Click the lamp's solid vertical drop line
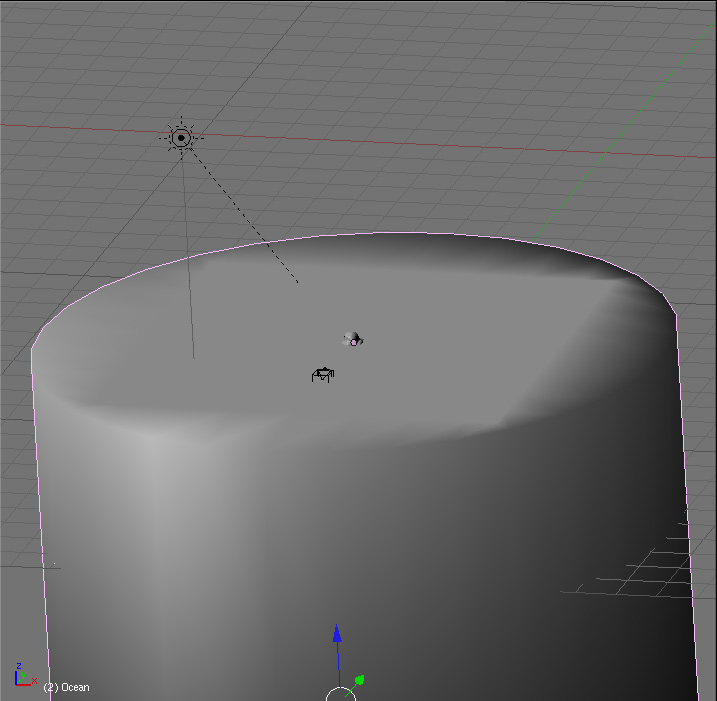Viewport: 717px width, 701px height. 188,260
